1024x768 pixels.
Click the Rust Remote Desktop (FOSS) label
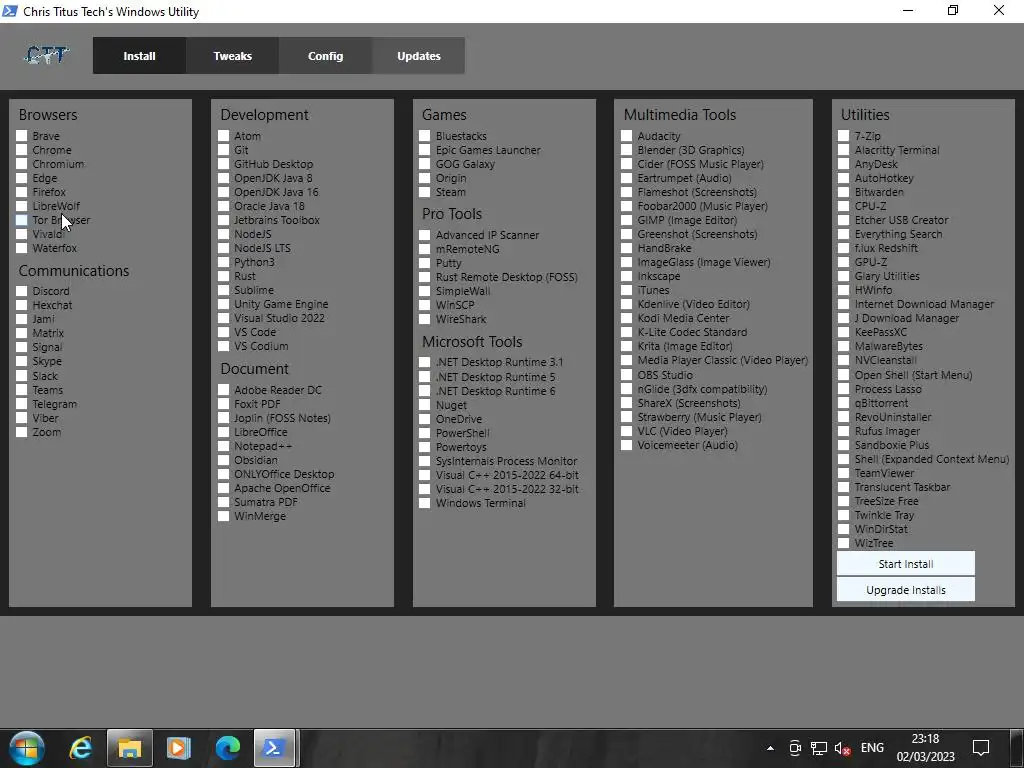507,277
